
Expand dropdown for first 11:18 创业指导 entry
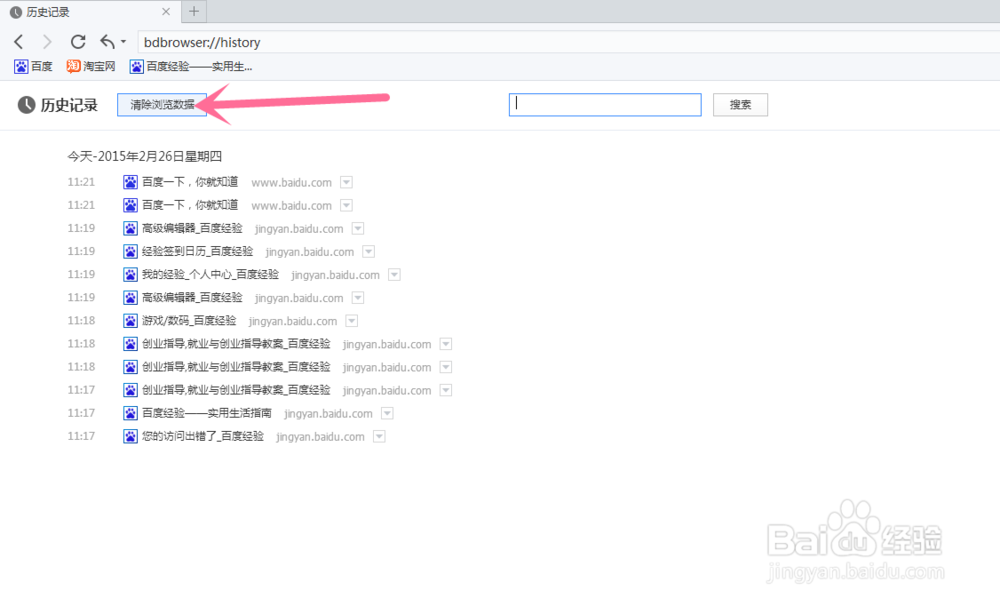click(446, 344)
